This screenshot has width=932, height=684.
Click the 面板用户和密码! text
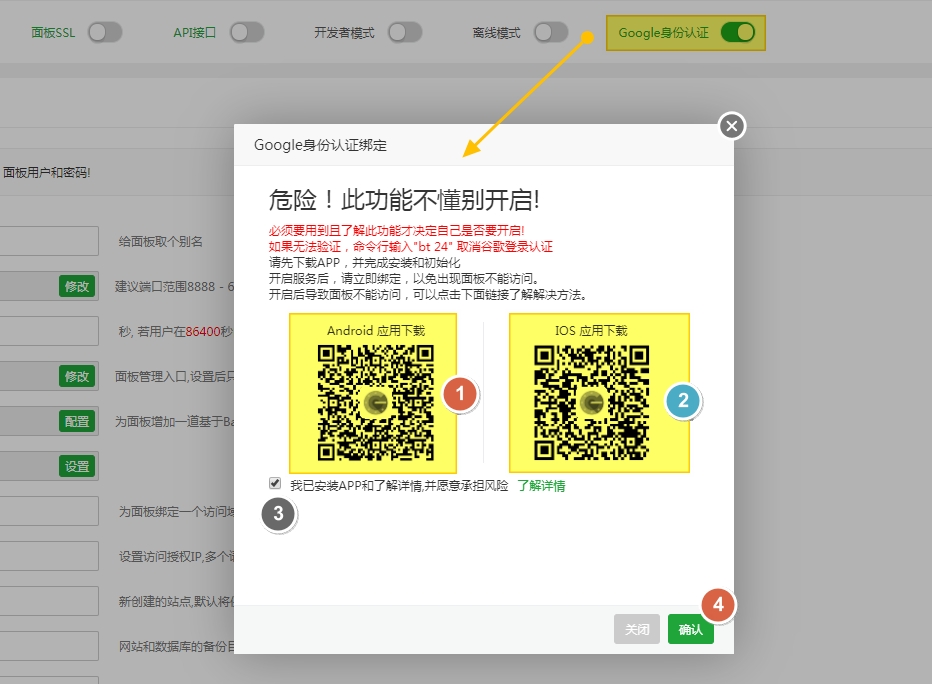point(46,172)
